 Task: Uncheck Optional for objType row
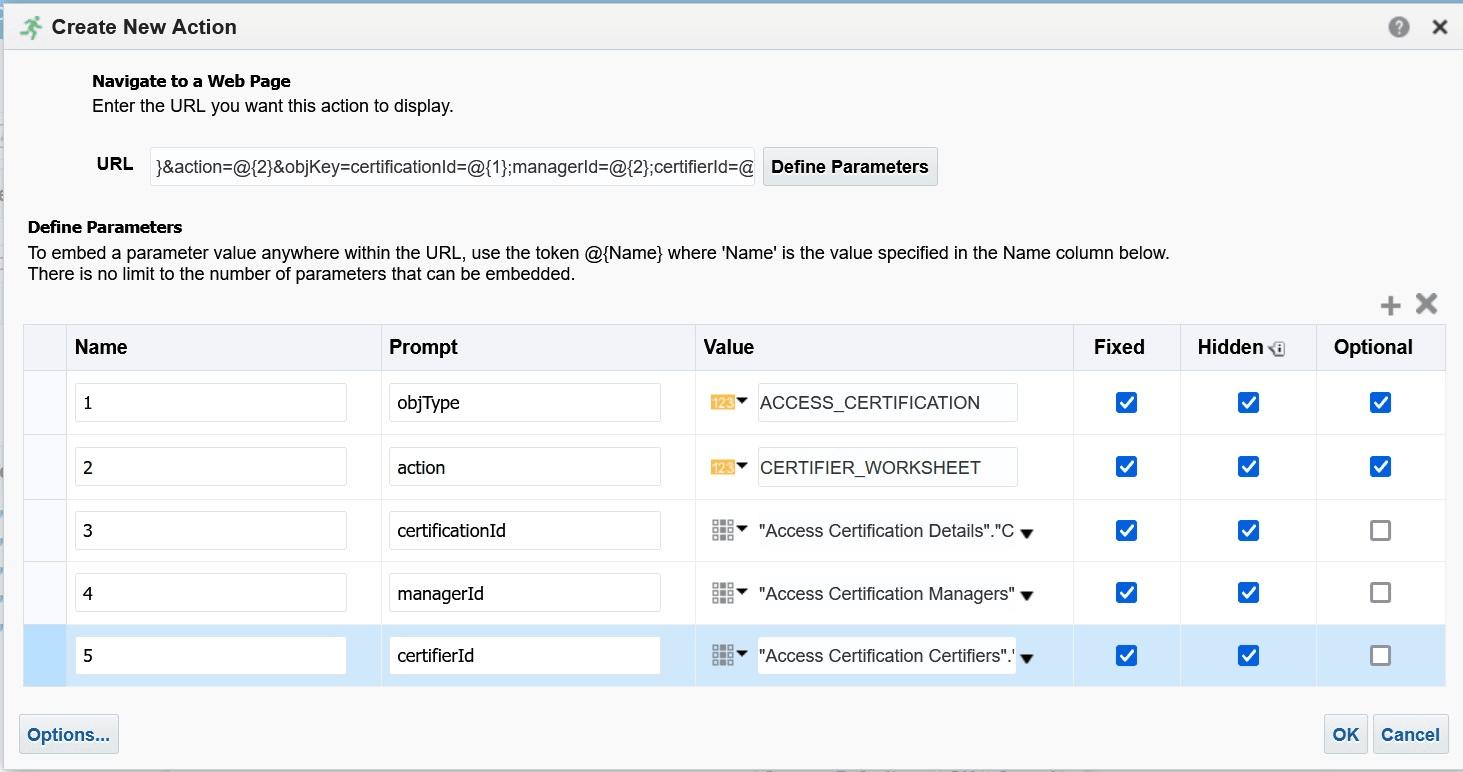[x=1380, y=402]
